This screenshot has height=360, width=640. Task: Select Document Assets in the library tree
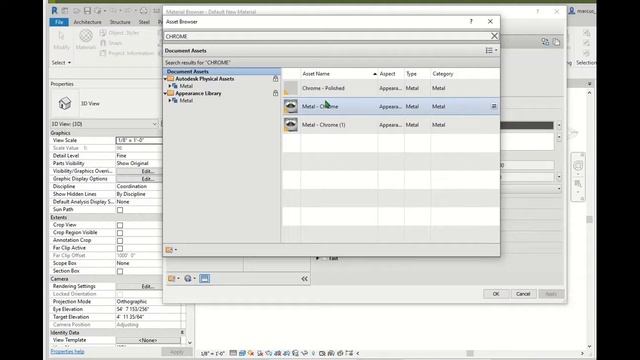[x=187, y=71]
